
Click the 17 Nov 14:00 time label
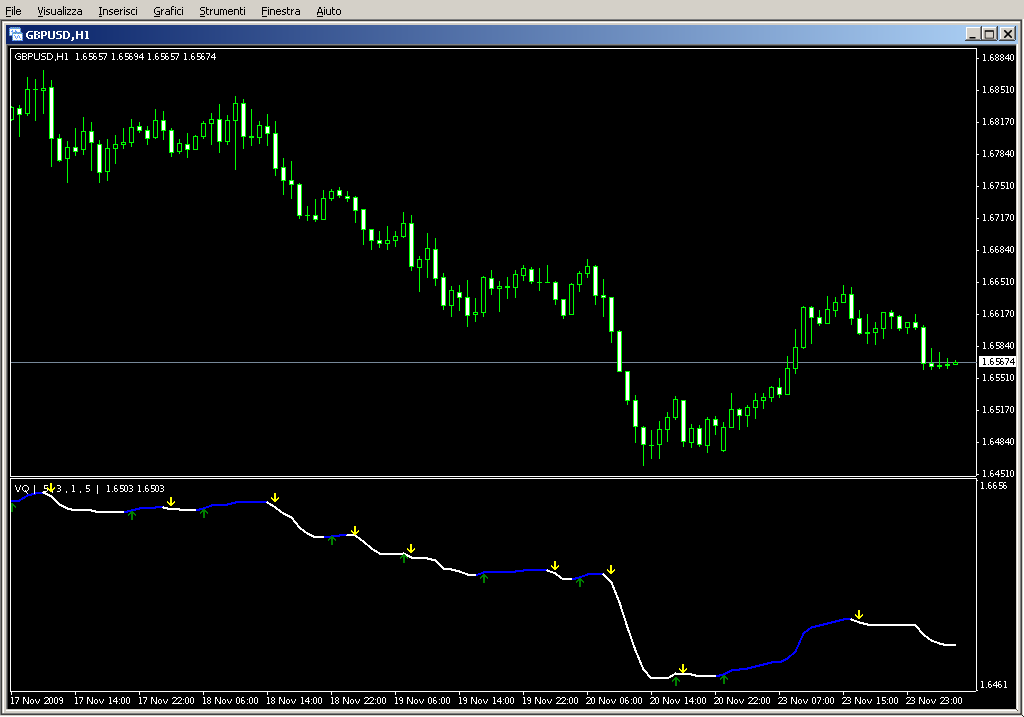tap(102, 701)
